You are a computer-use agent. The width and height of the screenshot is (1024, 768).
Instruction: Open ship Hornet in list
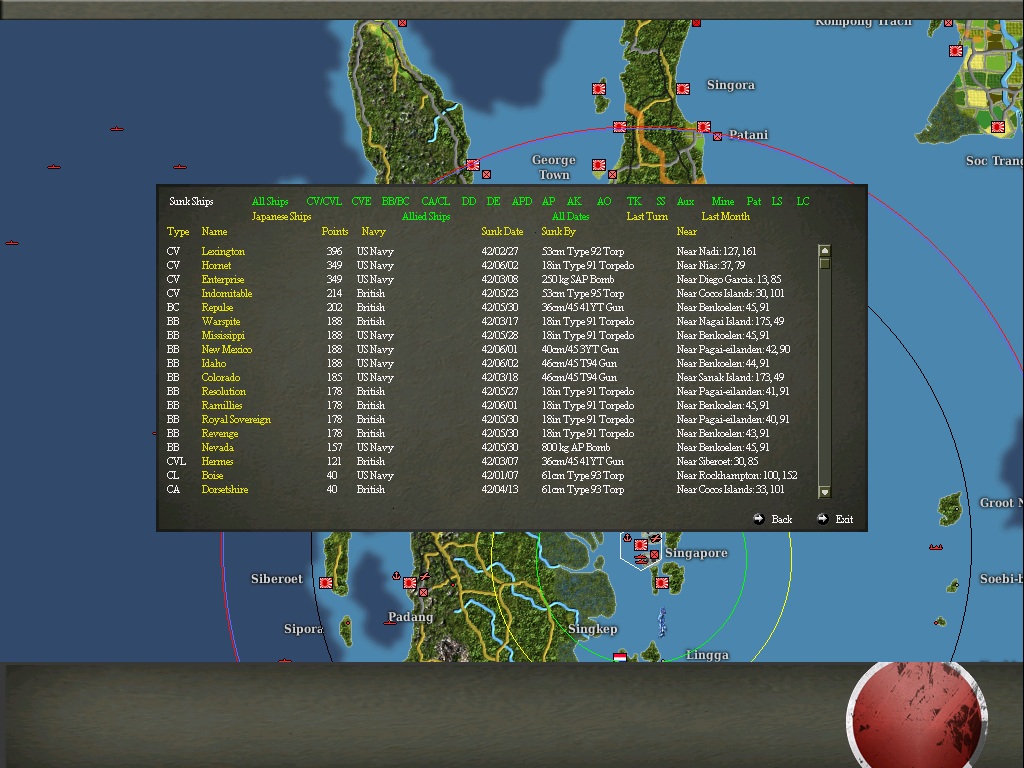[x=216, y=265]
